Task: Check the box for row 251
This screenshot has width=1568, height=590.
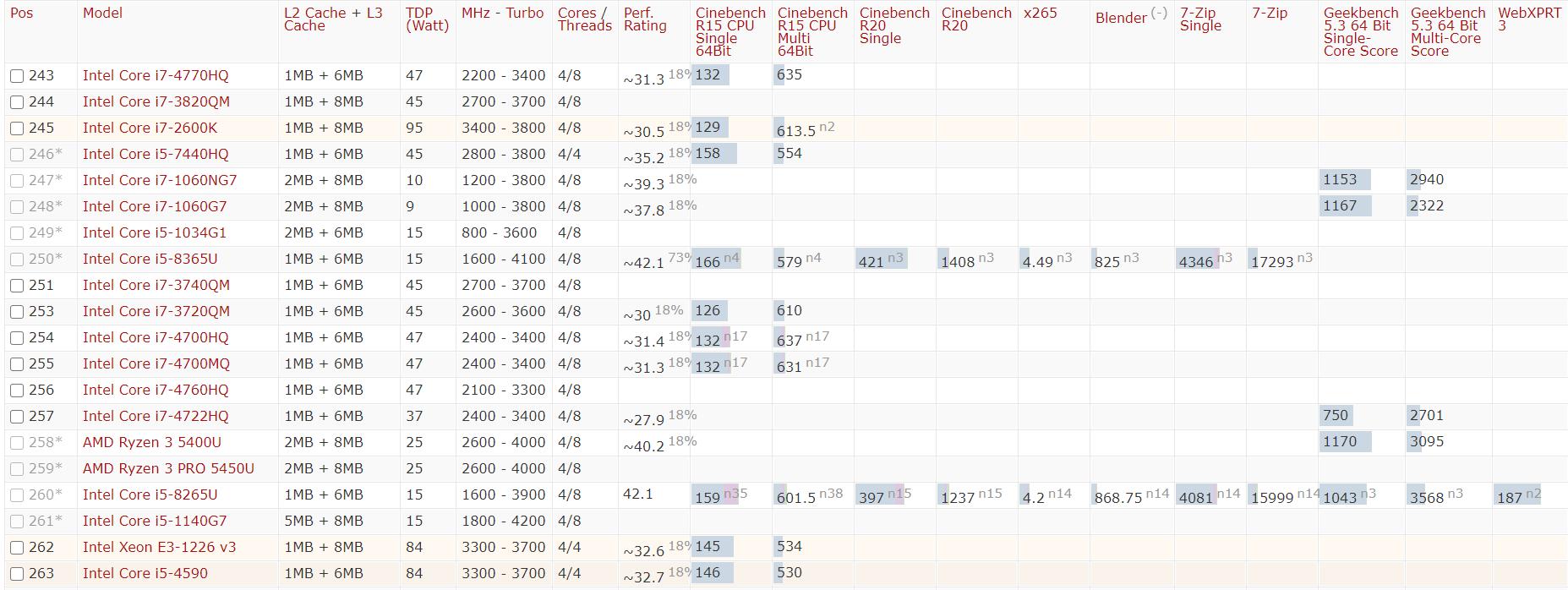Action: coord(17,286)
